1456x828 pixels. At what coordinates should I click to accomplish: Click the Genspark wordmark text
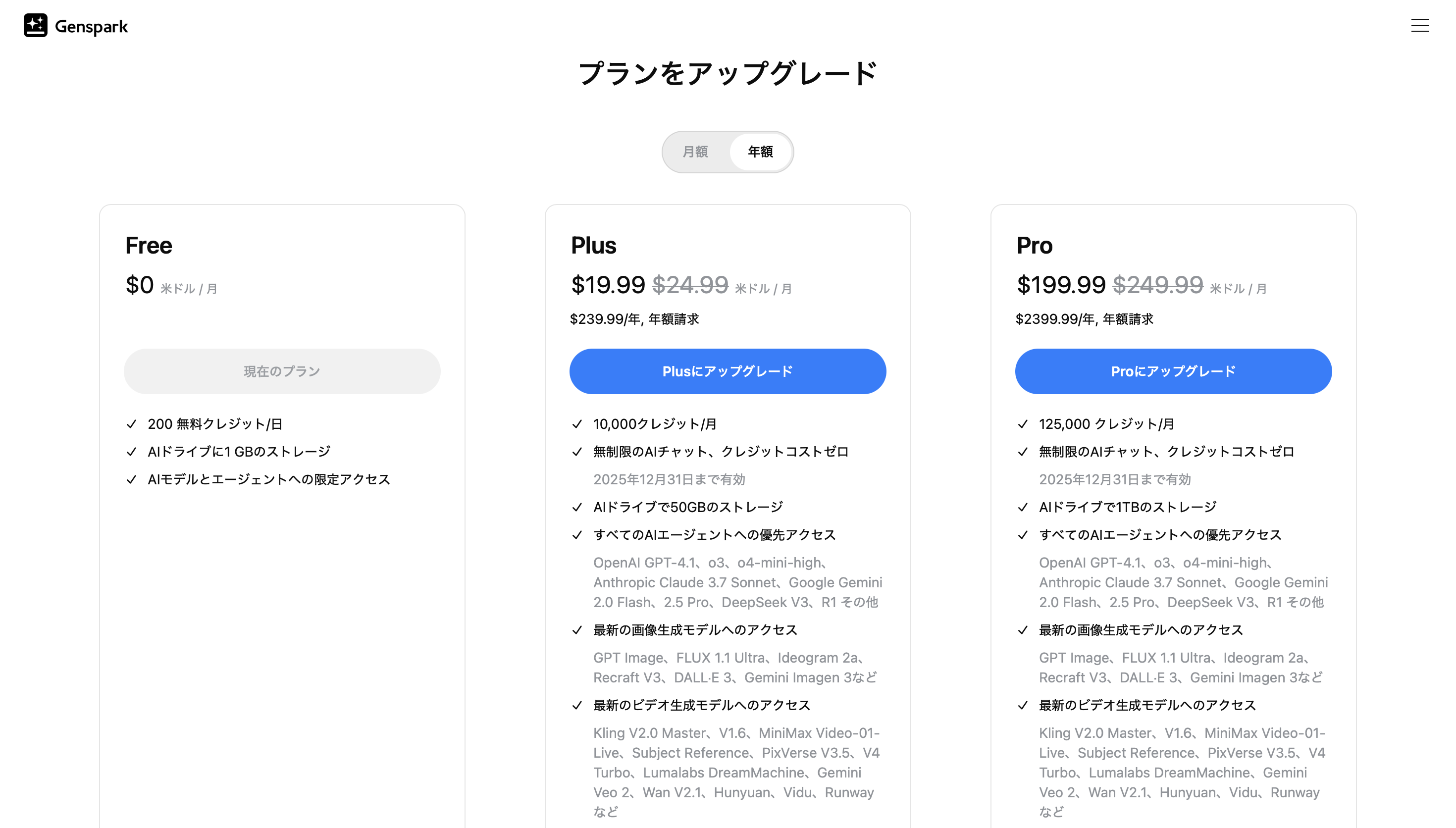(x=92, y=27)
